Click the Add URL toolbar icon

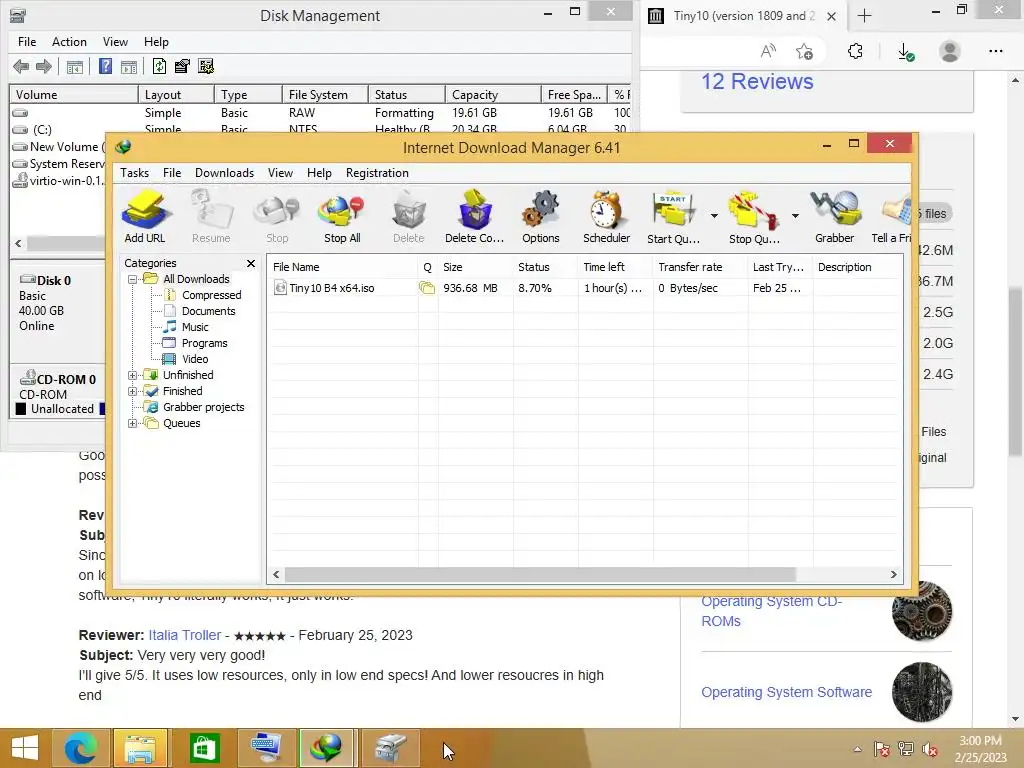click(x=145, y=217)
